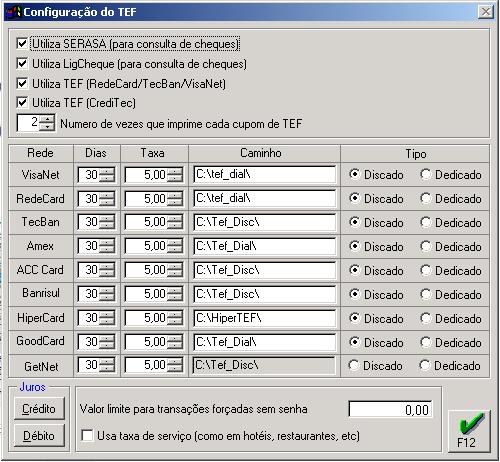
Task: Click the Caminho column header
Action: click(261, 153)
